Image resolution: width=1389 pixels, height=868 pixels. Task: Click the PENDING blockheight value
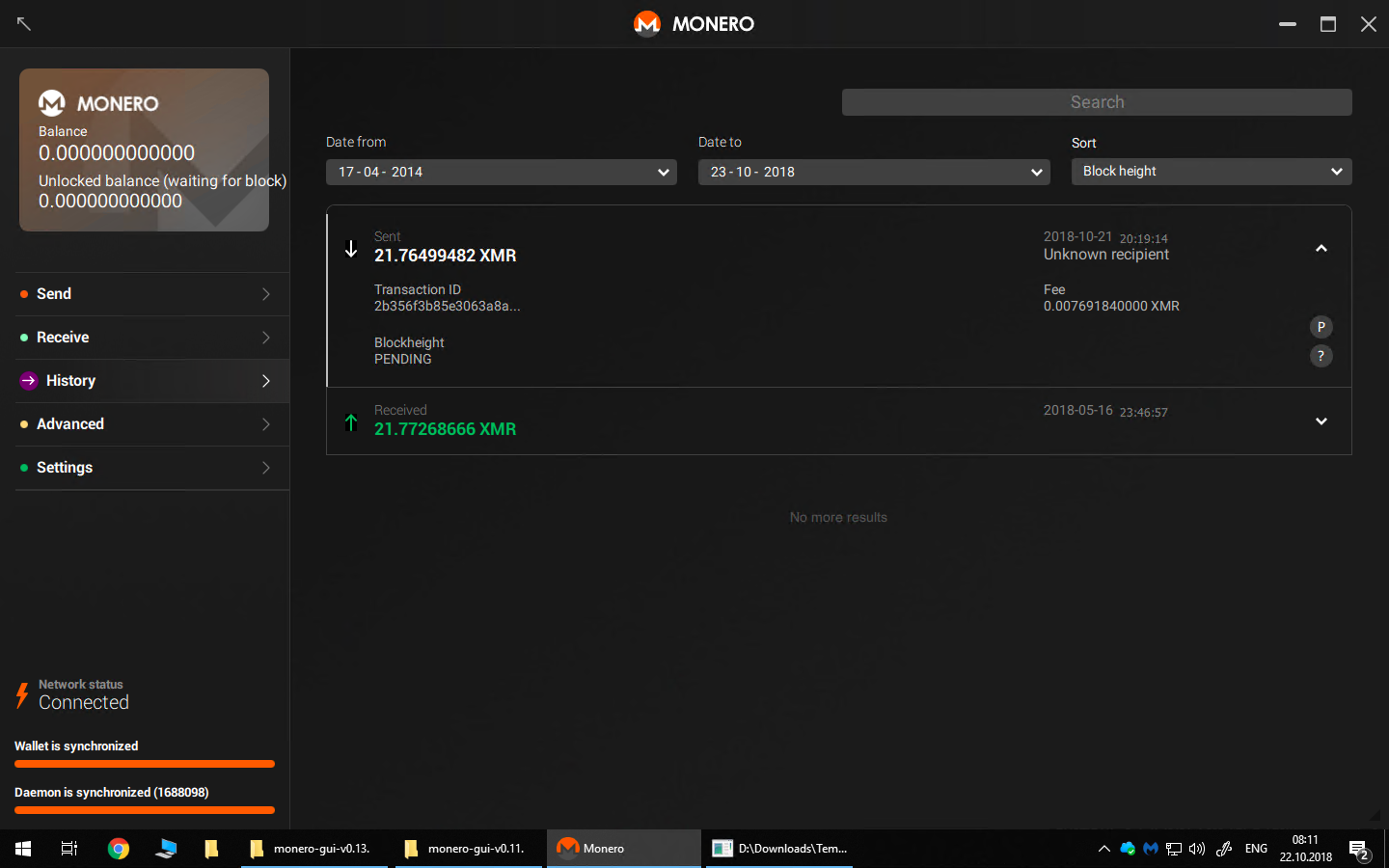[403, 359]
